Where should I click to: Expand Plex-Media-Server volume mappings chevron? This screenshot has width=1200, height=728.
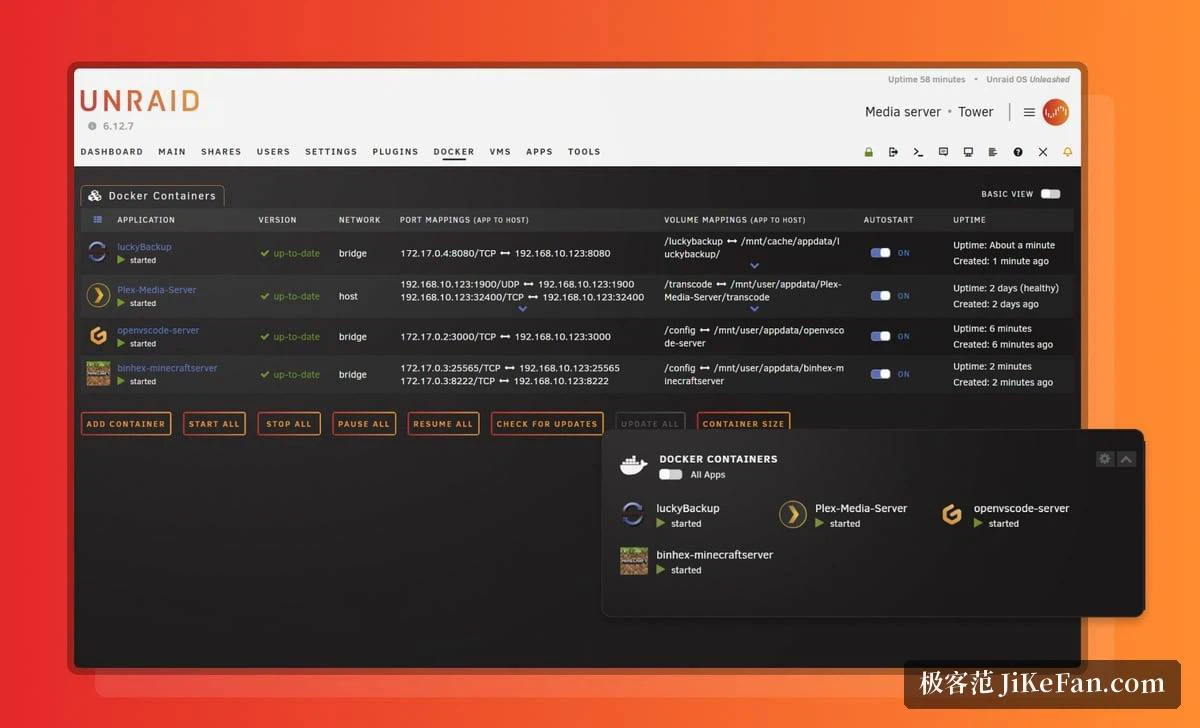754,309
